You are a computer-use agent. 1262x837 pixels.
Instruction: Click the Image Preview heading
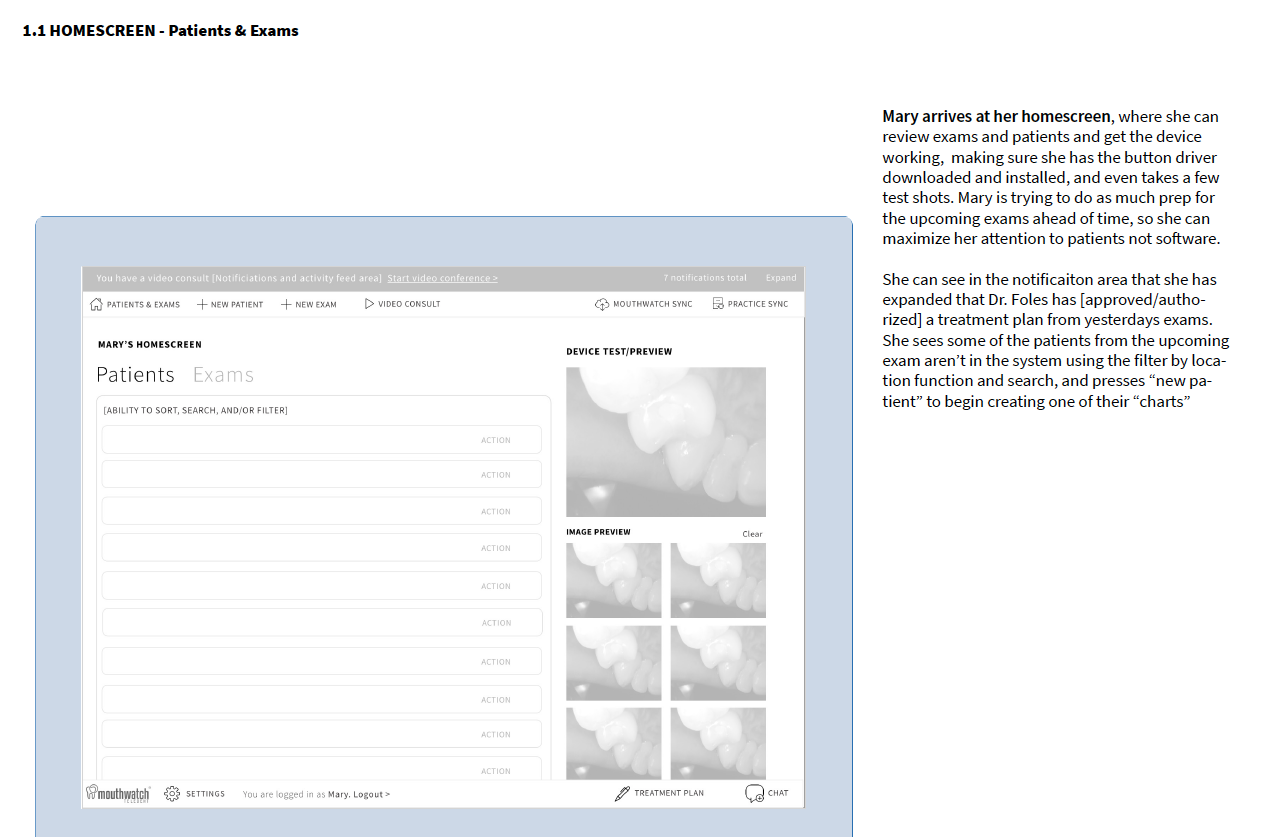(598, 532)
